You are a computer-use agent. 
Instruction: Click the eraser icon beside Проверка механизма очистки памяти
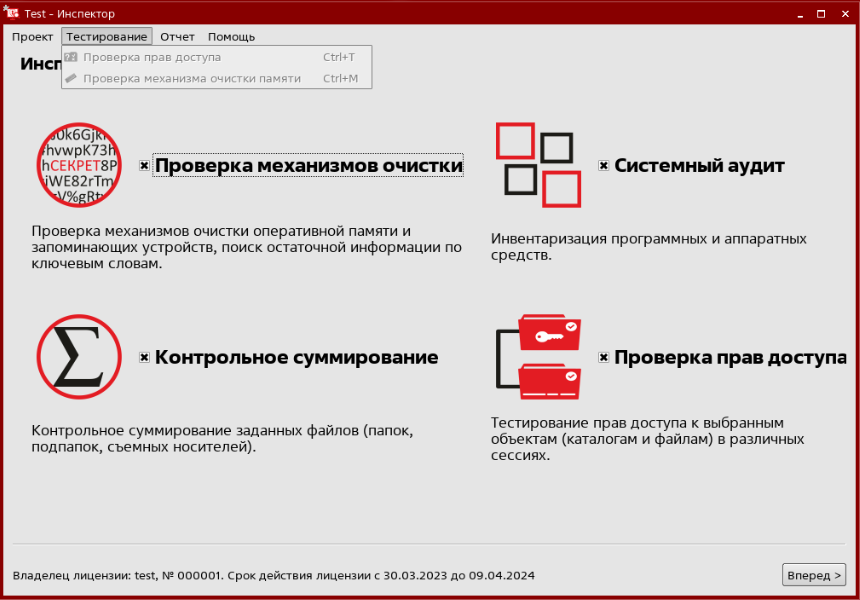click(71, 78)
